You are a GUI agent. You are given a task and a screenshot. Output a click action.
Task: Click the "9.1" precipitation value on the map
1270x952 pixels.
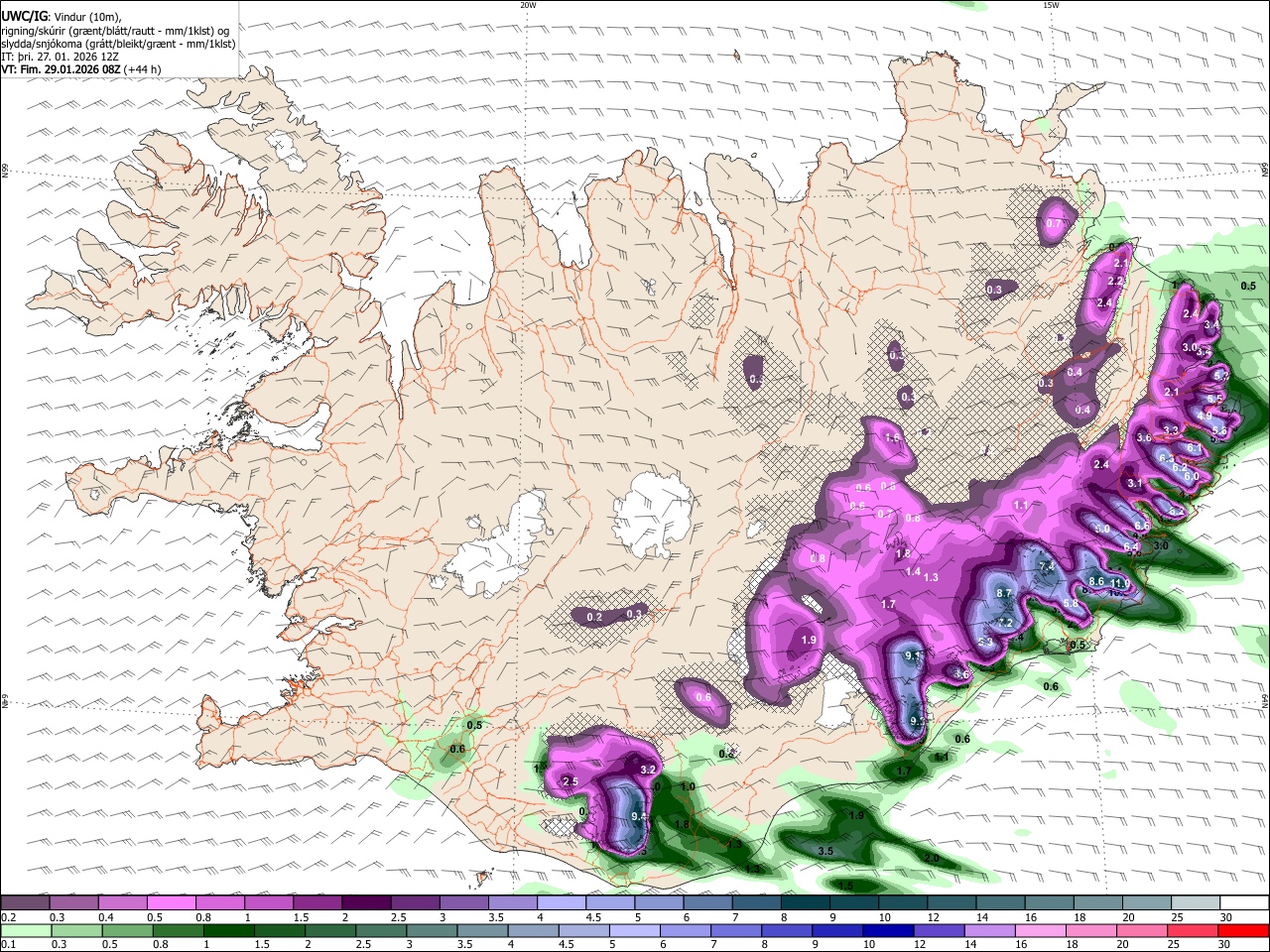pos(914,655)
